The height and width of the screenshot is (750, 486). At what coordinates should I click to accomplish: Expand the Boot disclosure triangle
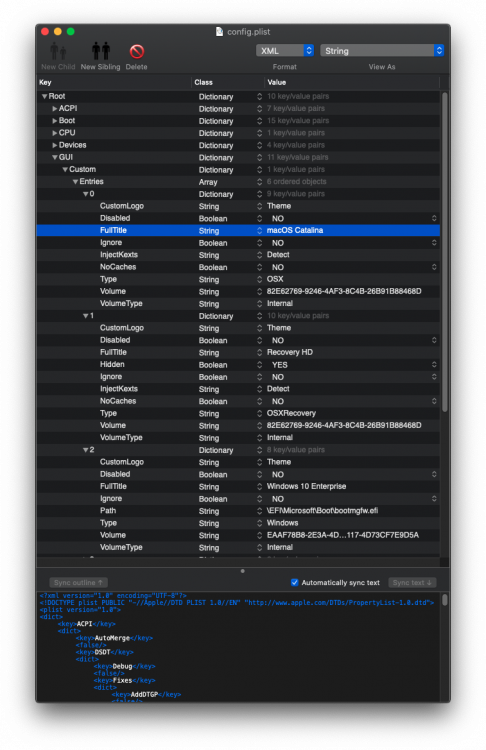[x=55, y=121]
